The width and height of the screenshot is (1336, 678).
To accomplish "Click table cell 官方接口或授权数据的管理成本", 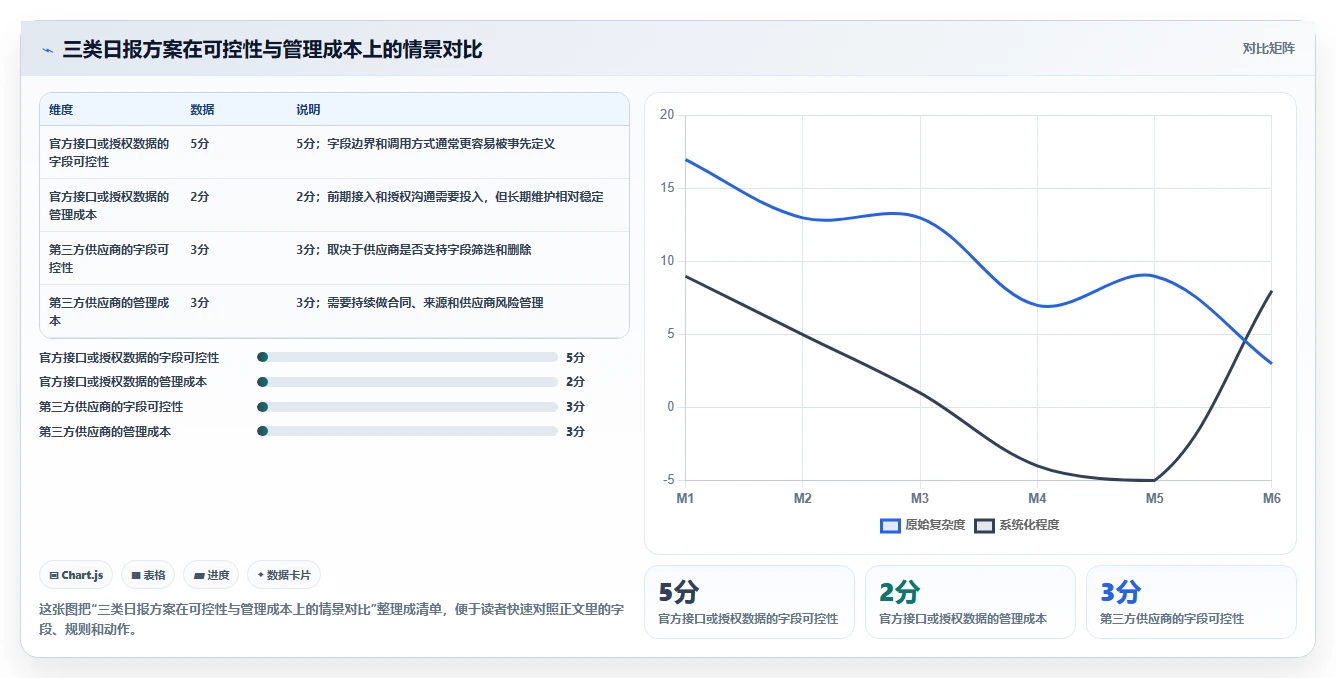I will pos(109,205).
